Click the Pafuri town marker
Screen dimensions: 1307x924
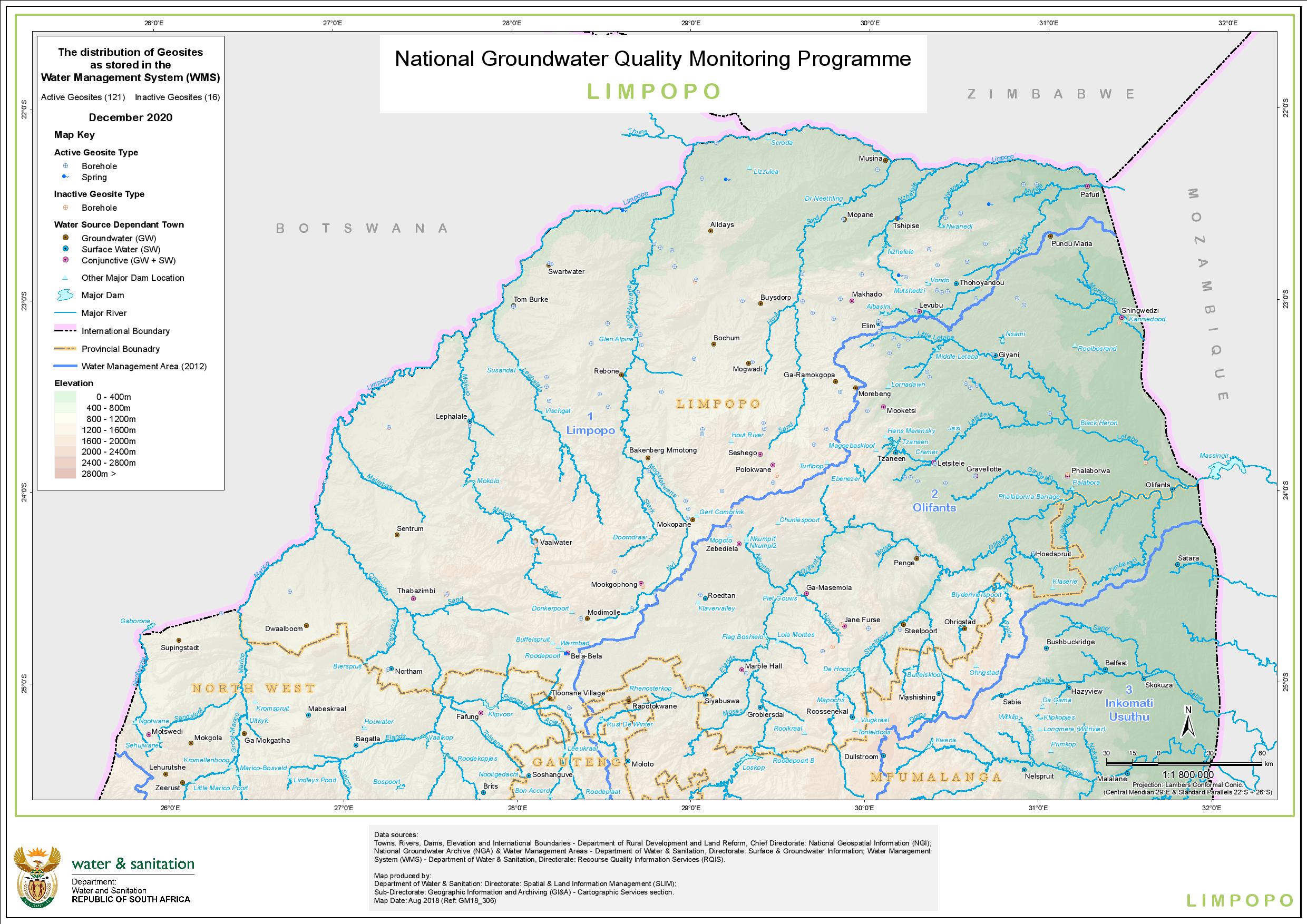tap(1087, 186)
